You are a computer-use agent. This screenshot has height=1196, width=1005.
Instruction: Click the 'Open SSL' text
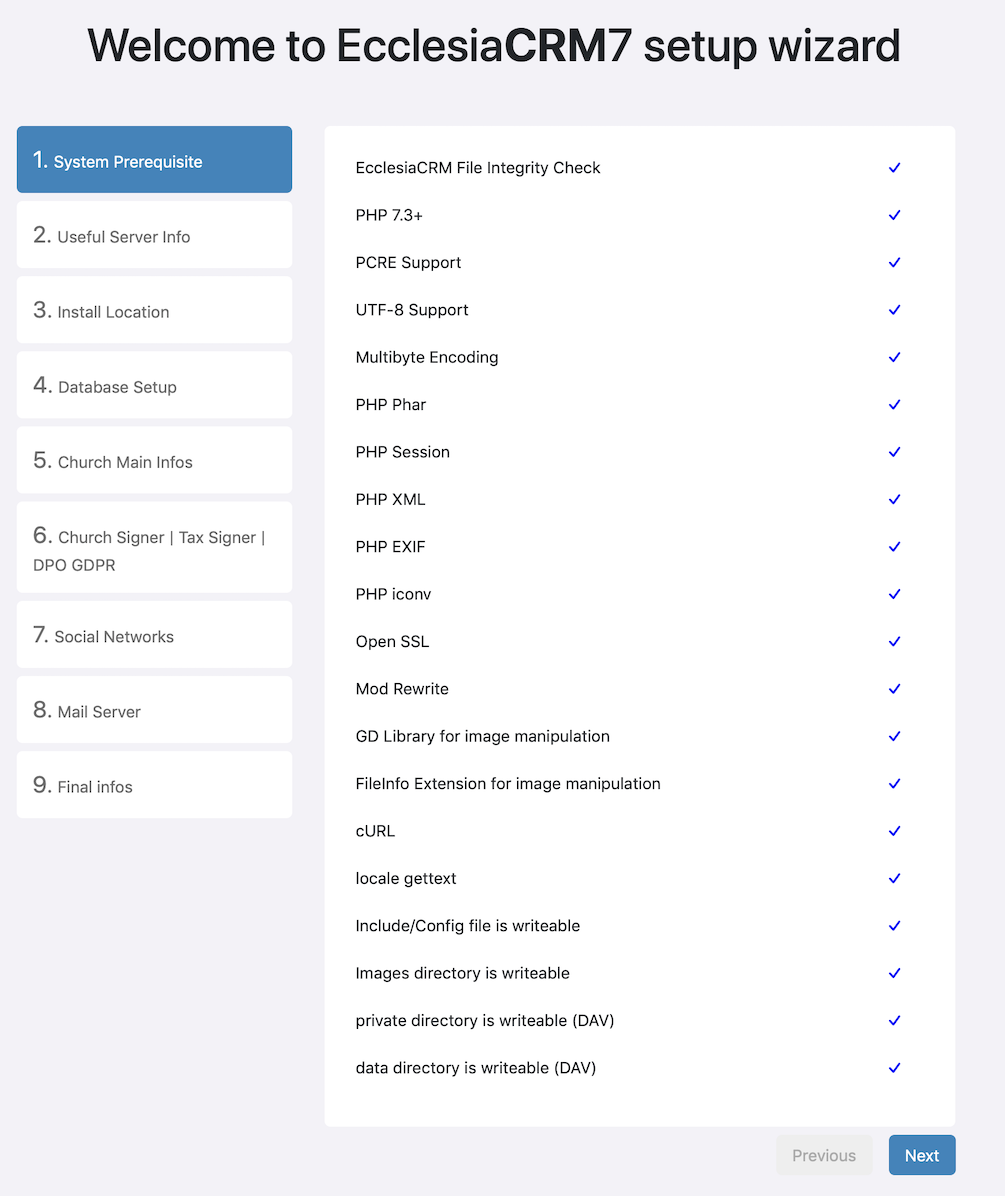[x=392, y=641]
